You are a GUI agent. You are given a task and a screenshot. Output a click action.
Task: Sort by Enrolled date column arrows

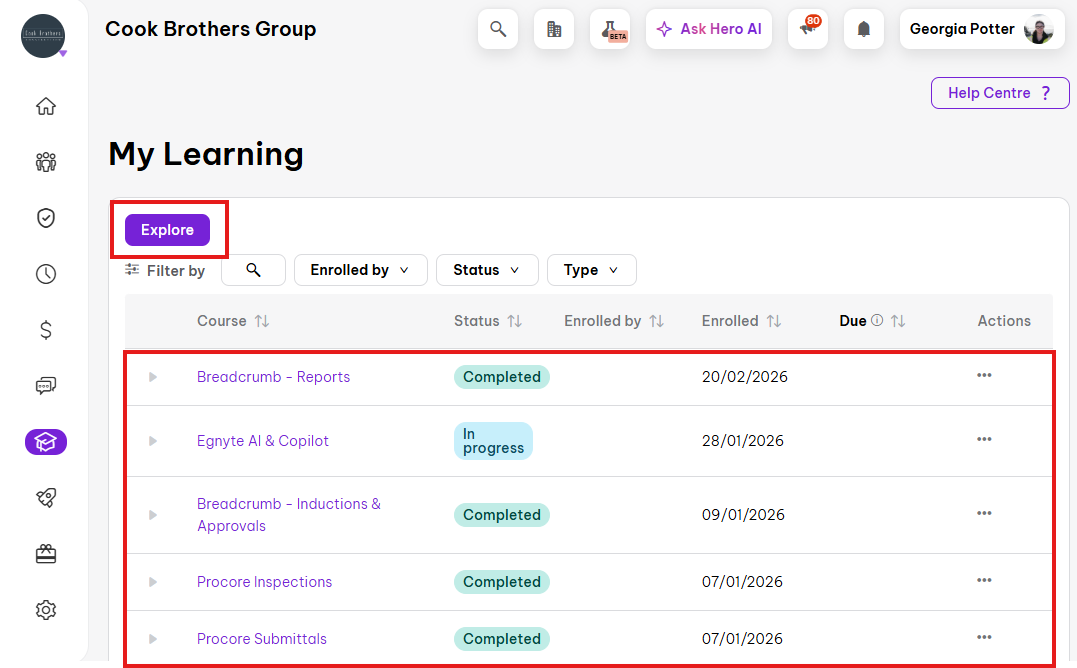pos(774,321)
